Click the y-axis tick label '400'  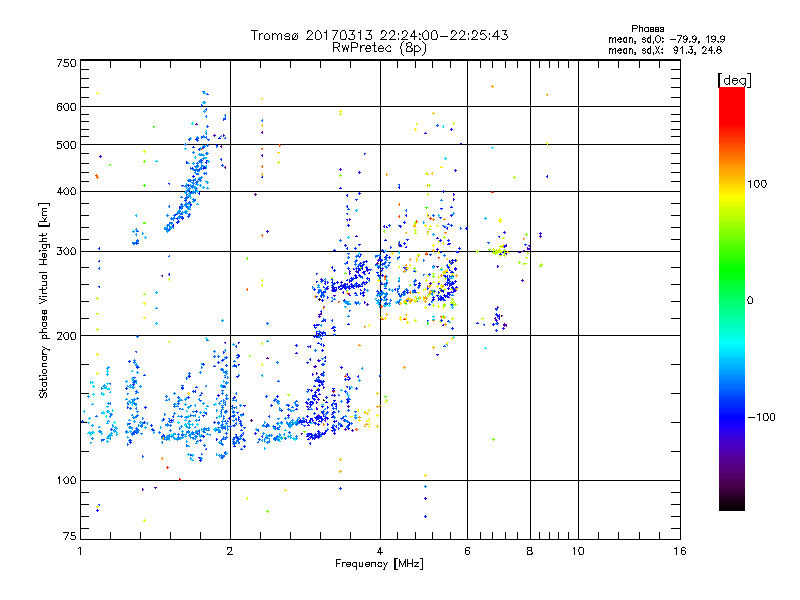pos(67,191)
